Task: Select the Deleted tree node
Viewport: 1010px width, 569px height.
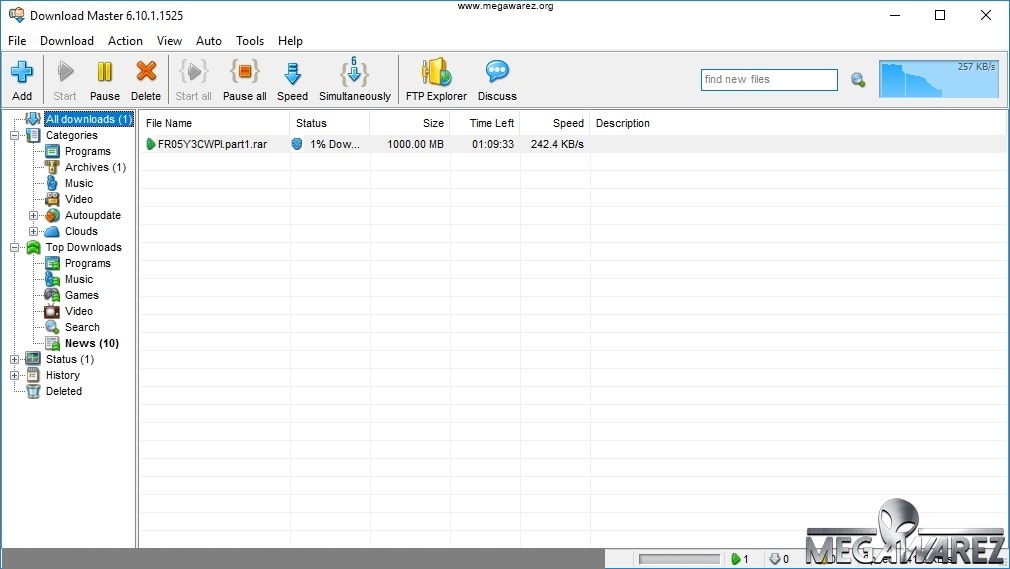Action: tap(64, 391)
